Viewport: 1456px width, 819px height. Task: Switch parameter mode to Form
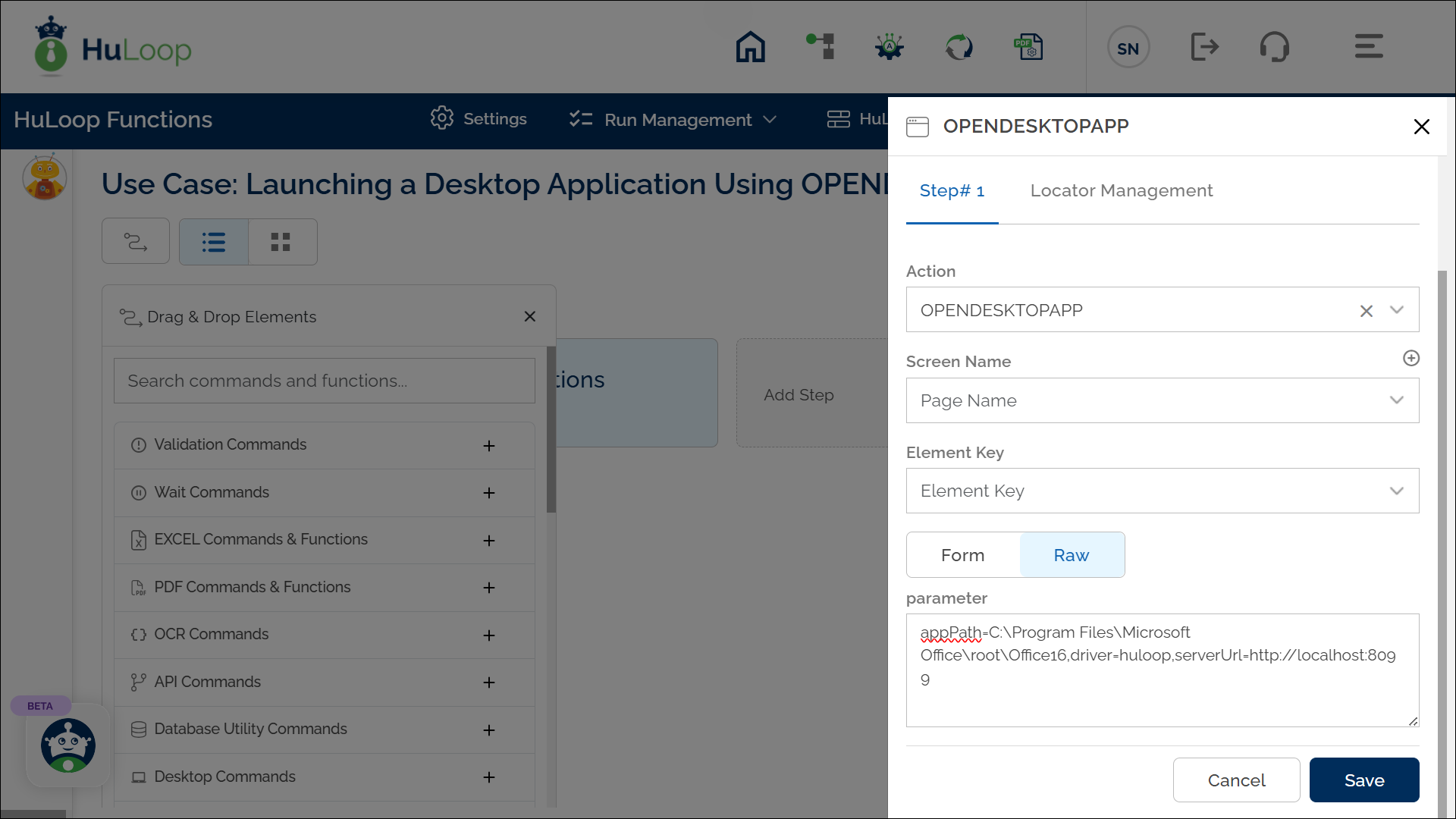pos(962,555)
